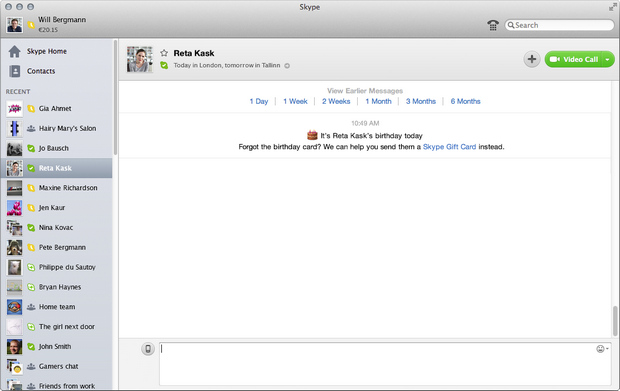Click the sidebar scrollbar handle
The width and height of the screenshot is (620, 391).
115,97
